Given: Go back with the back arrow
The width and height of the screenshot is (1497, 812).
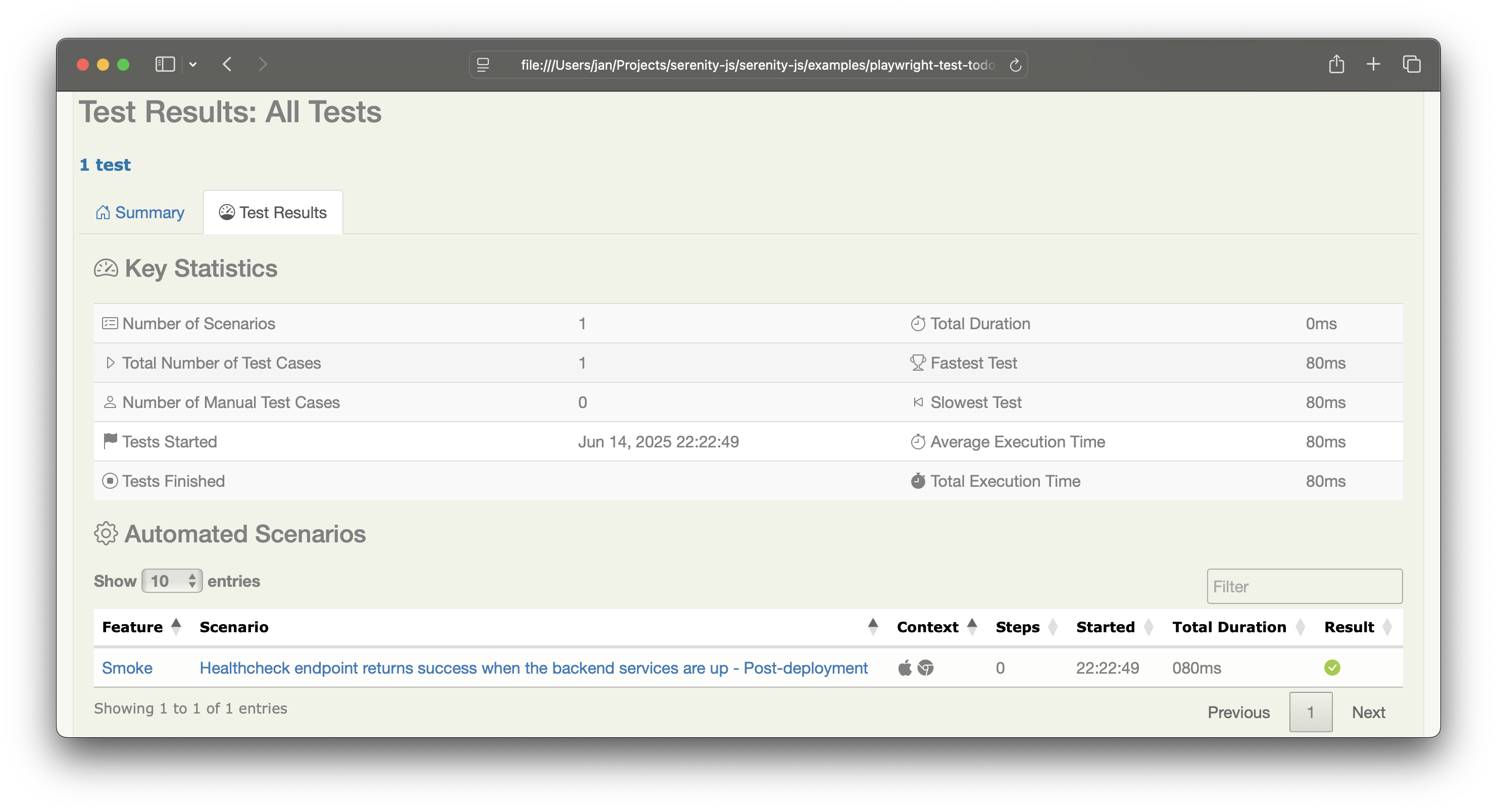Looking at the screenshot, I should tap(227, 65).
